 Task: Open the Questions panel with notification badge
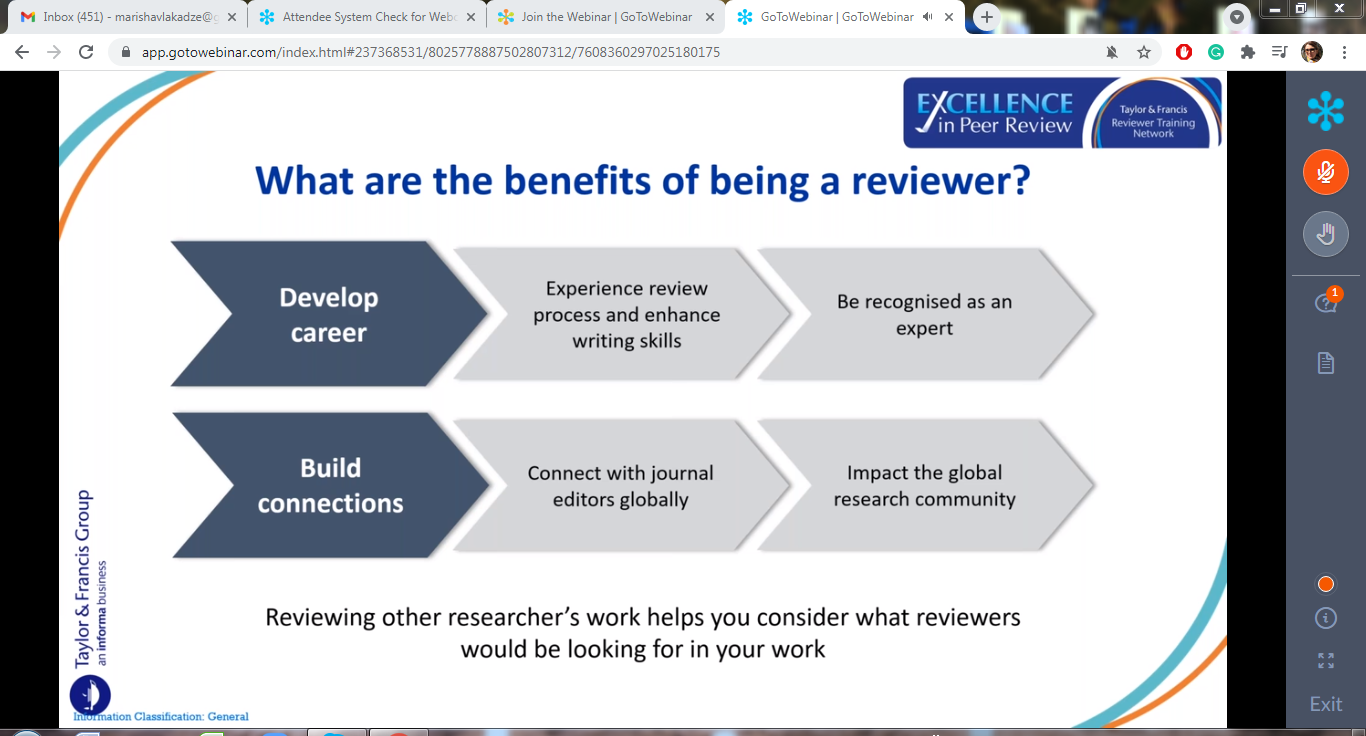[1326, 302]
